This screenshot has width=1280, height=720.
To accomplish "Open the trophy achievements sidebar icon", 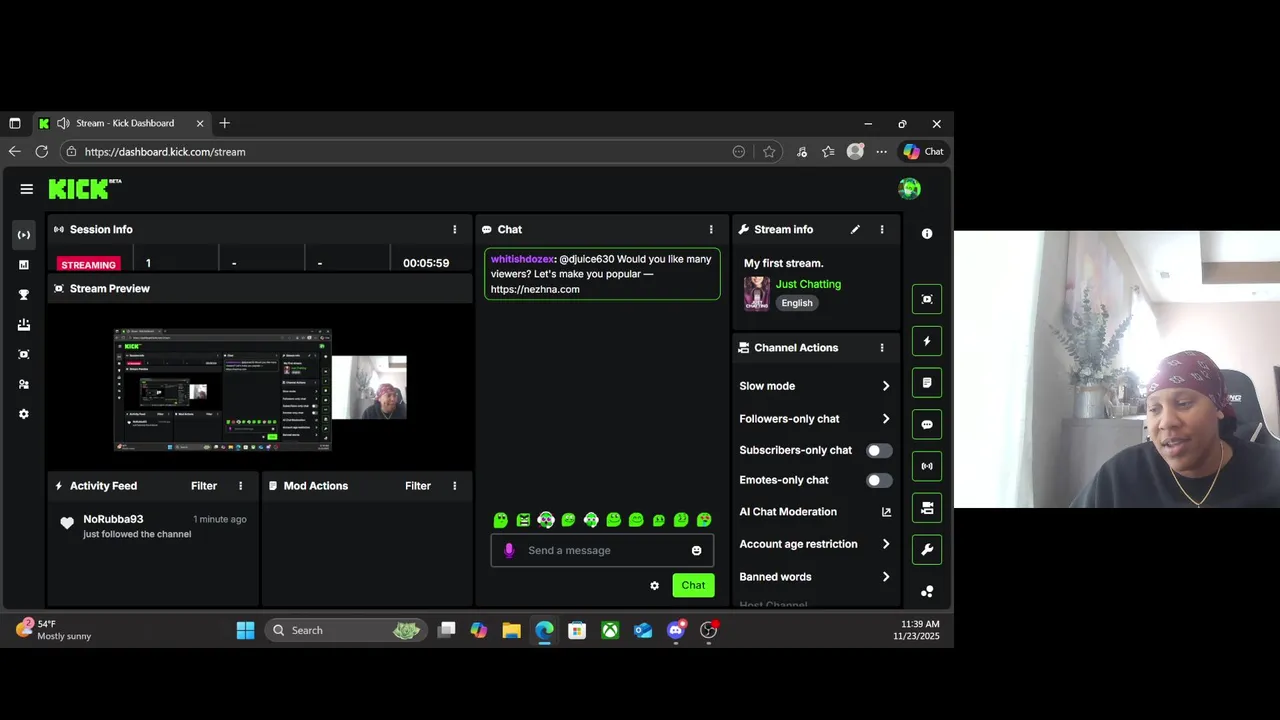I will pos(24,295).
